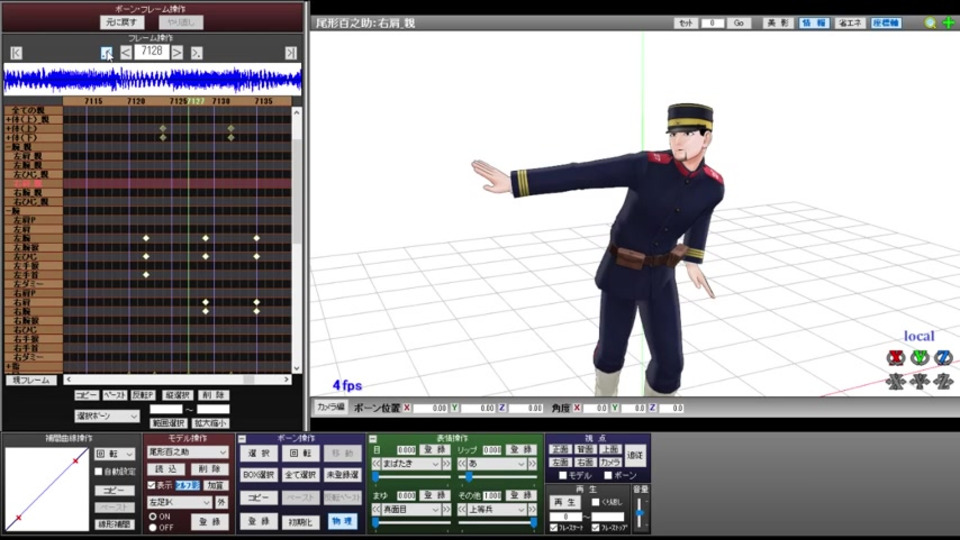This screenshot has height=540, width=960.
Task: Toggle 情報 info viewport button
Action: (x=814, y=23)
